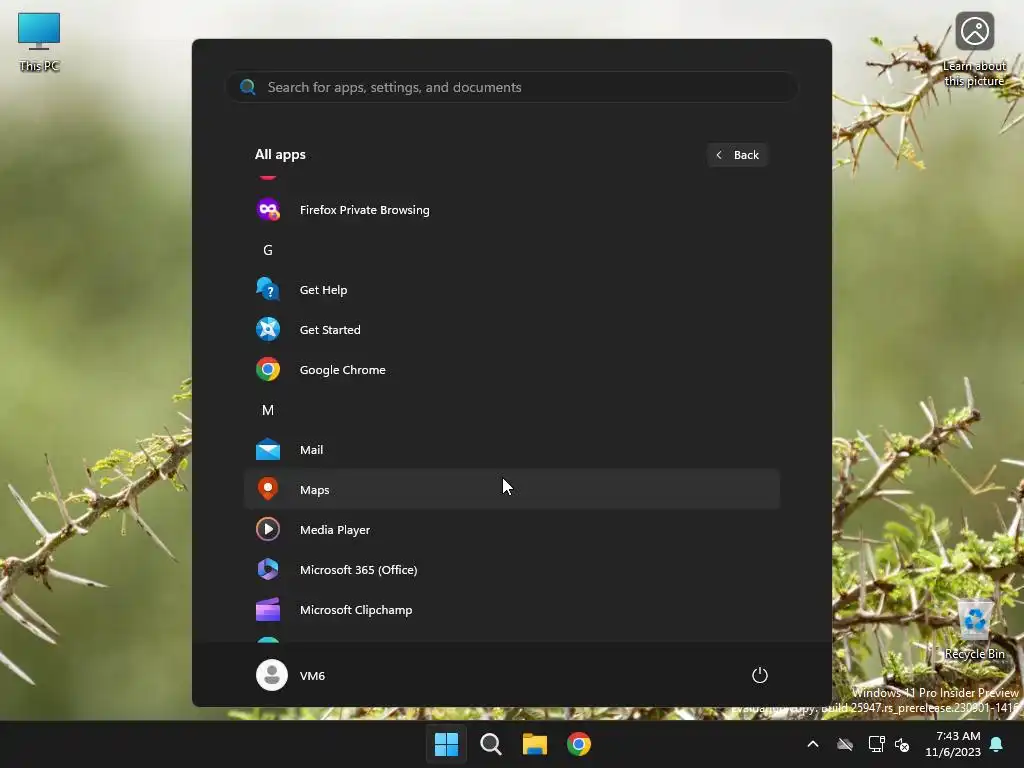The height and width of the screenshot is (768, 1024).
Task: Show hidden icons chevron in system tray
Action: pyautogui.click(x=813, y=744)
